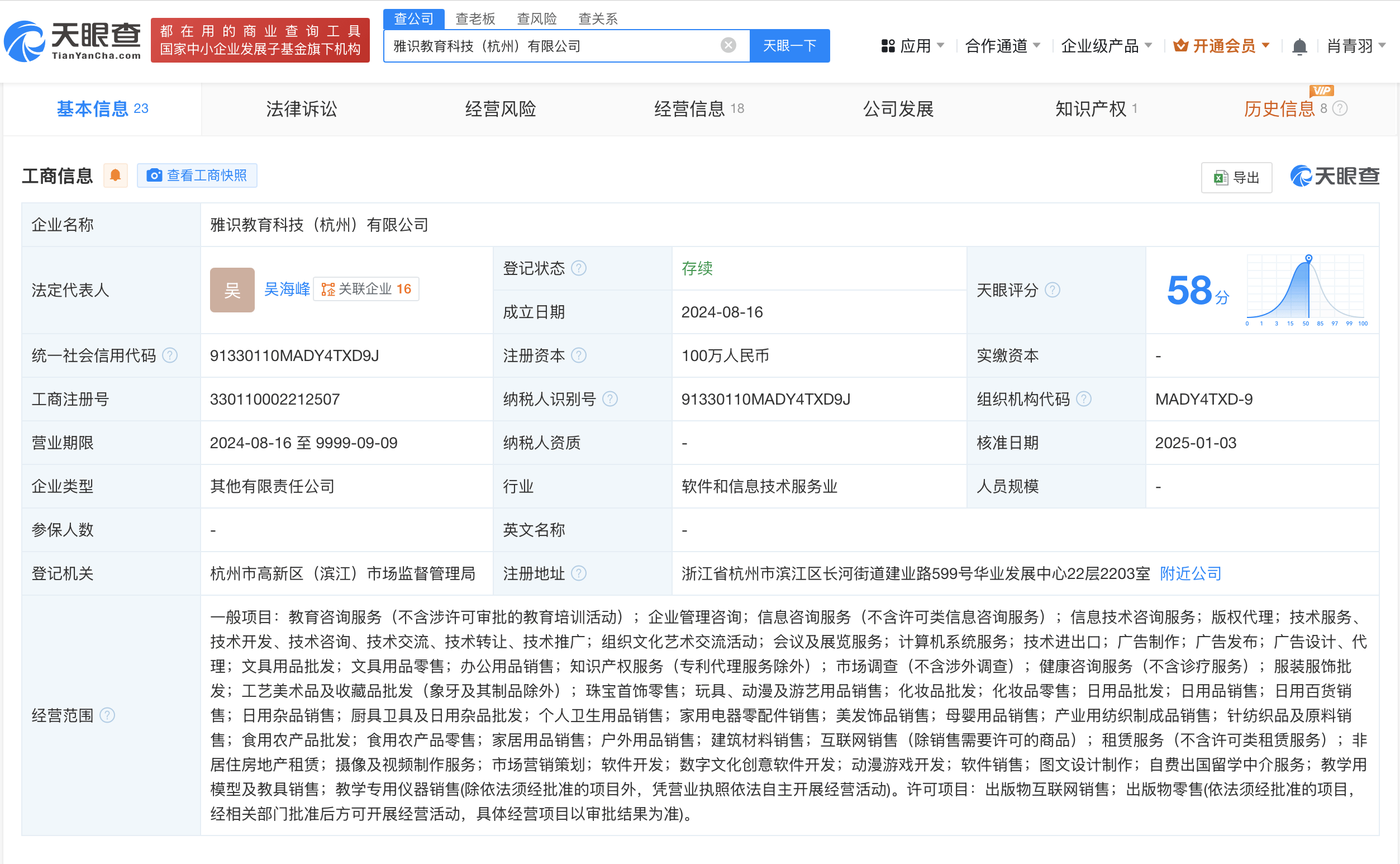Click the 杭州市高新区（滨江）市场监督管理局 value
The height and width of the screenshot is (864, 1400).
click(x=342, y=573)
